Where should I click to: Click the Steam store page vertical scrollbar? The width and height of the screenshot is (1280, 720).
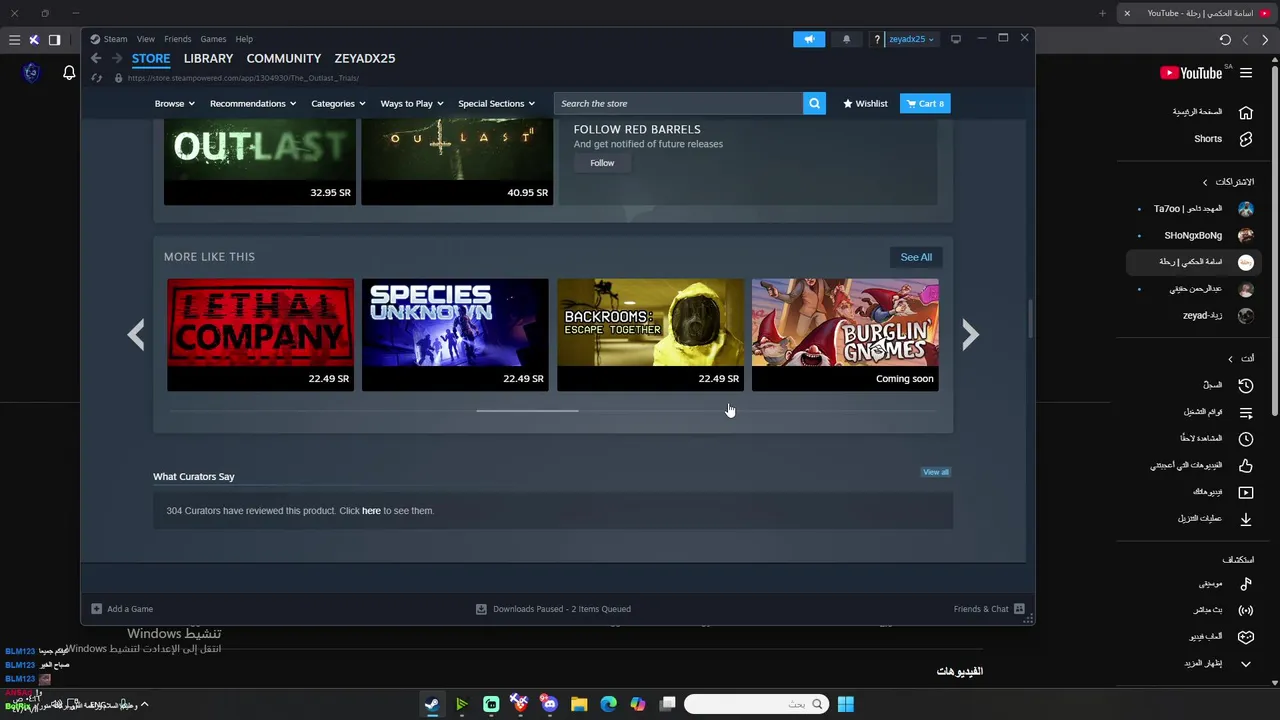(1030, 318)
